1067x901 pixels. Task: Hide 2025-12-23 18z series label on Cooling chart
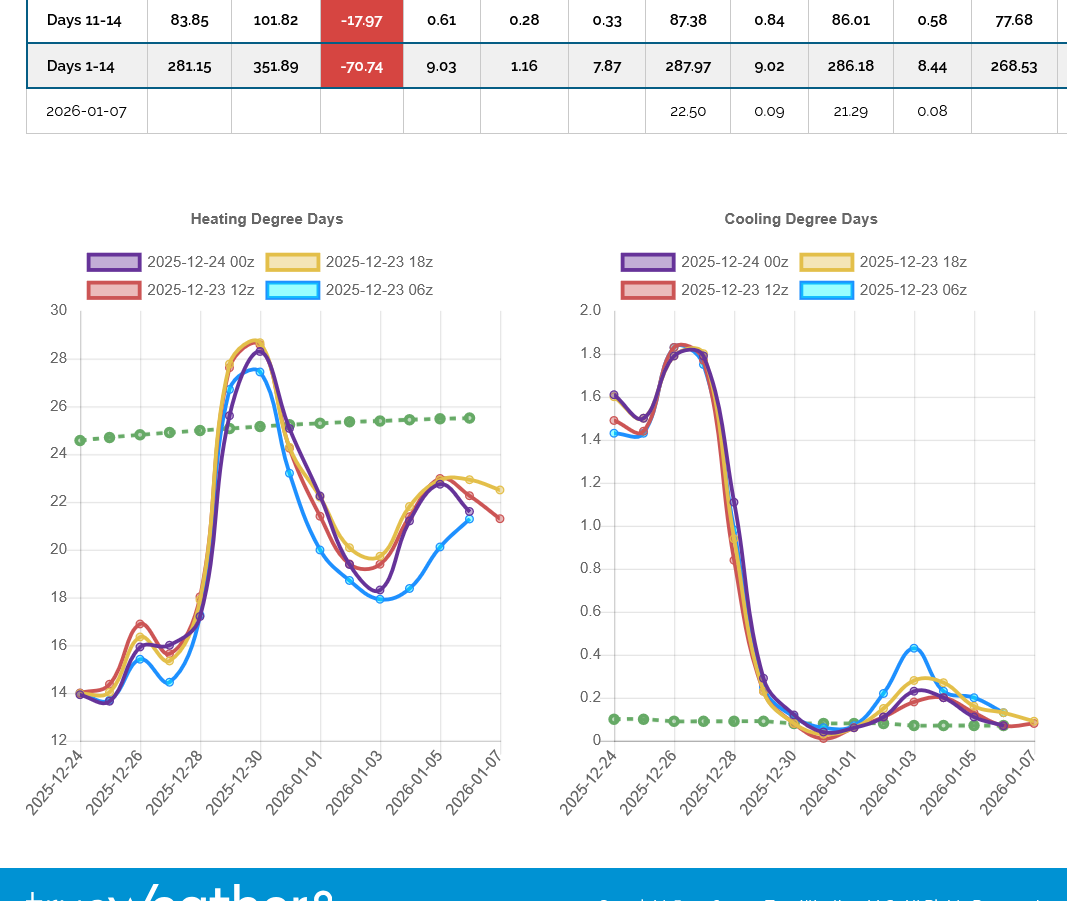(x=913, y=262)
